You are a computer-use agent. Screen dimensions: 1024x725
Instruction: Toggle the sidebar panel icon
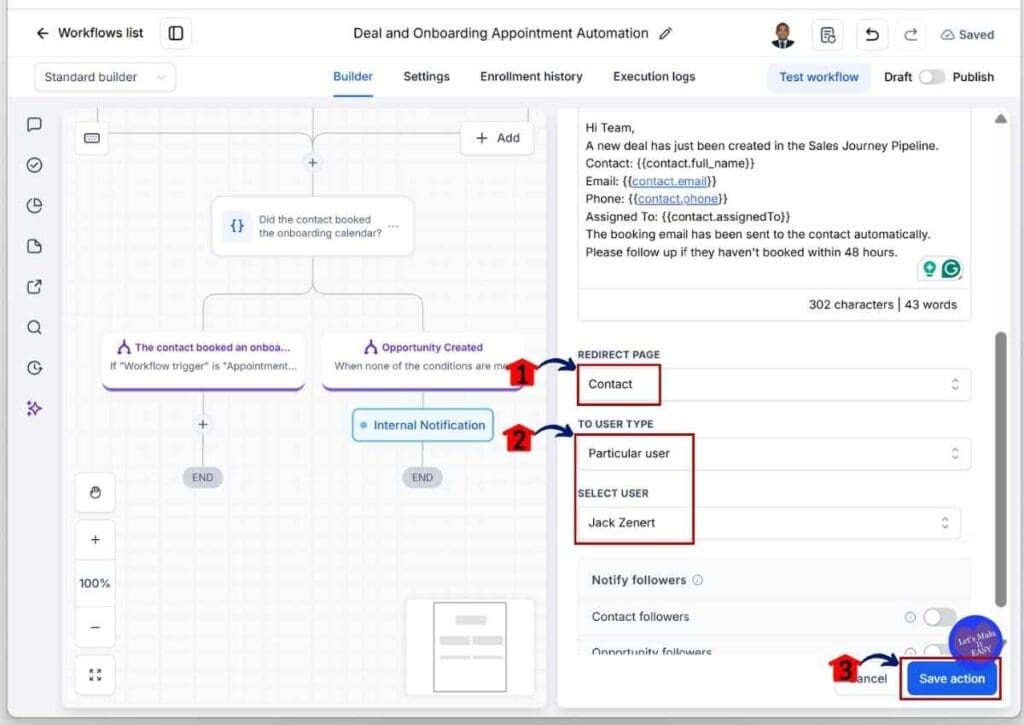[x=176, y=33]
